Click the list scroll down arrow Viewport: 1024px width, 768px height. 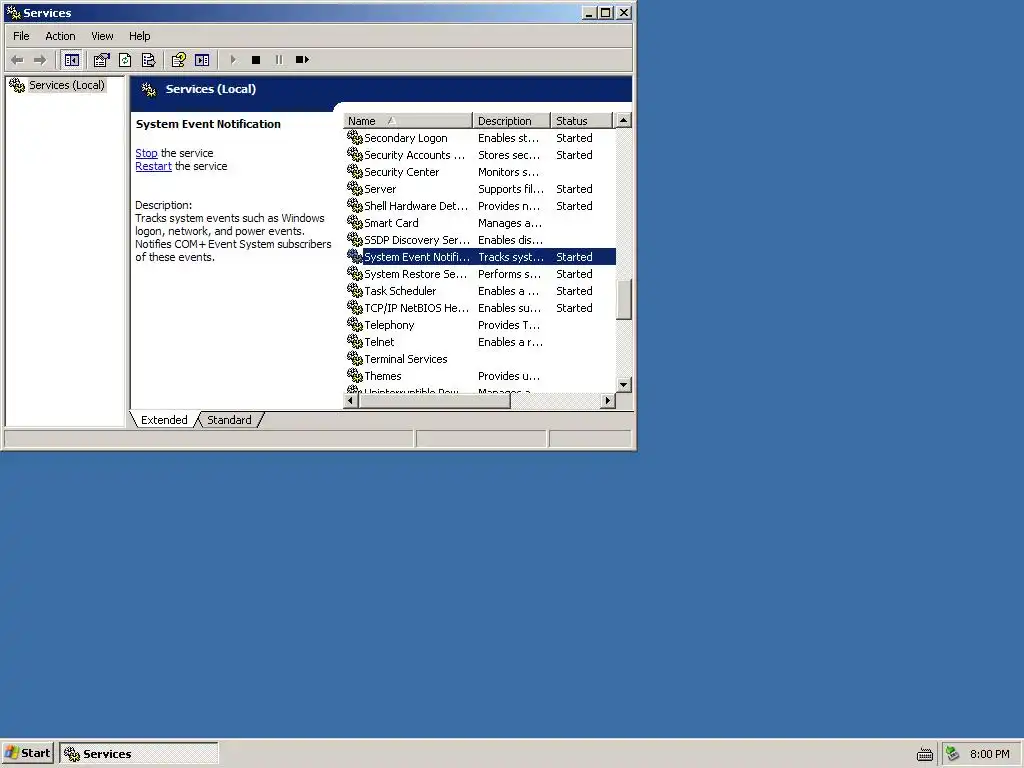[x=624, y=385]
